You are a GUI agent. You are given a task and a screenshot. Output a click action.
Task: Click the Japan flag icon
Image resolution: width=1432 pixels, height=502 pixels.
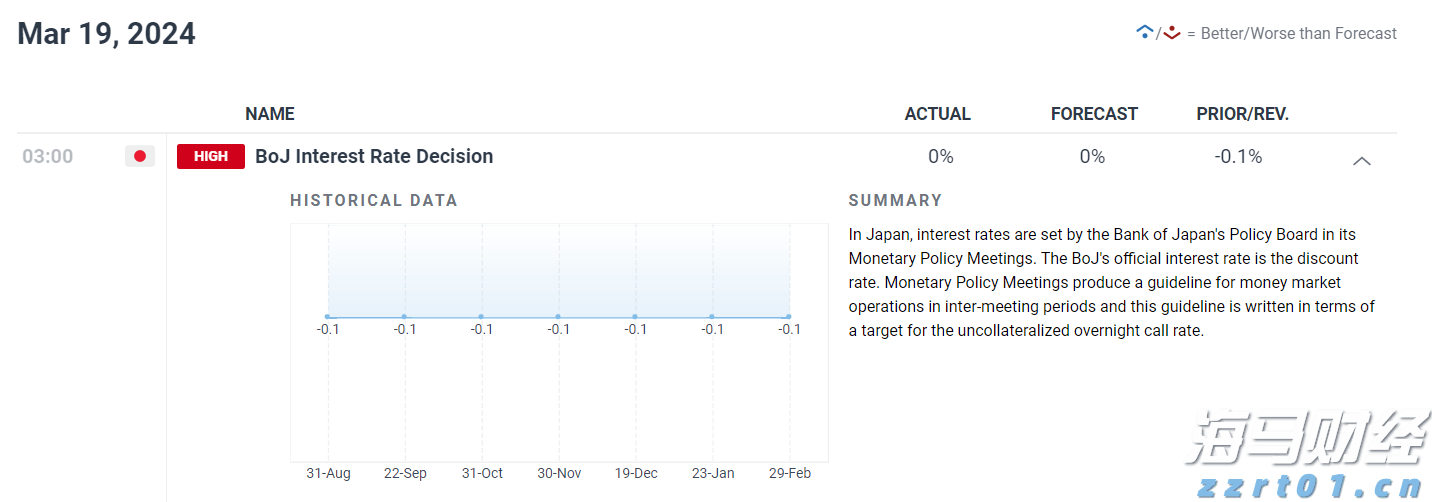coord(140,156)
